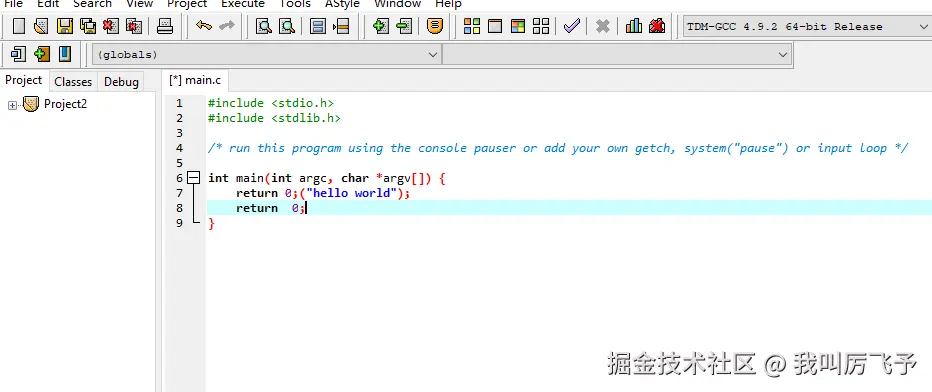Open the Project menu in menu bar
The width and height of the screenshot is (932, 392).
(187, 4)
